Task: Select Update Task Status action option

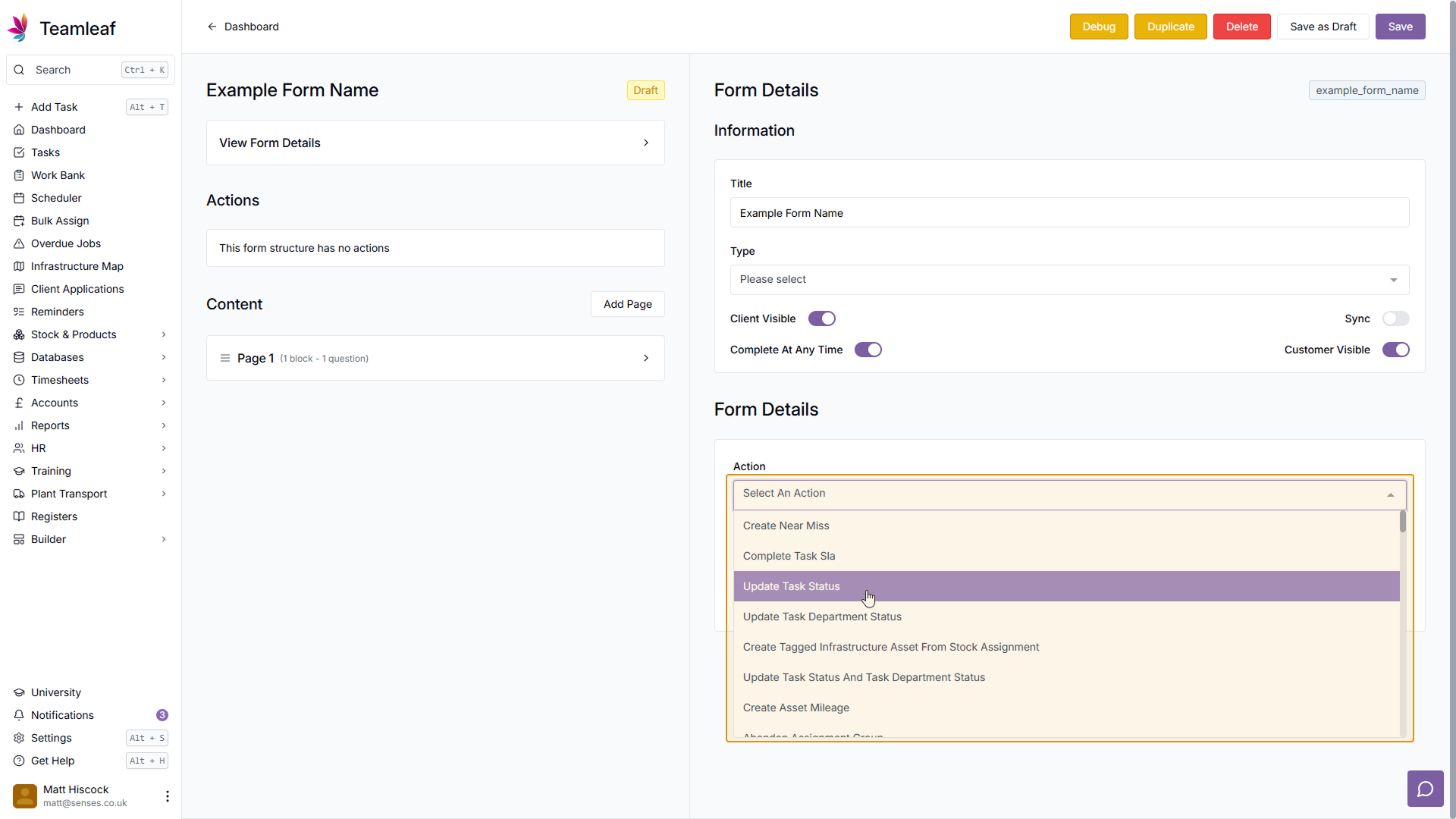Action: [791, 586]
